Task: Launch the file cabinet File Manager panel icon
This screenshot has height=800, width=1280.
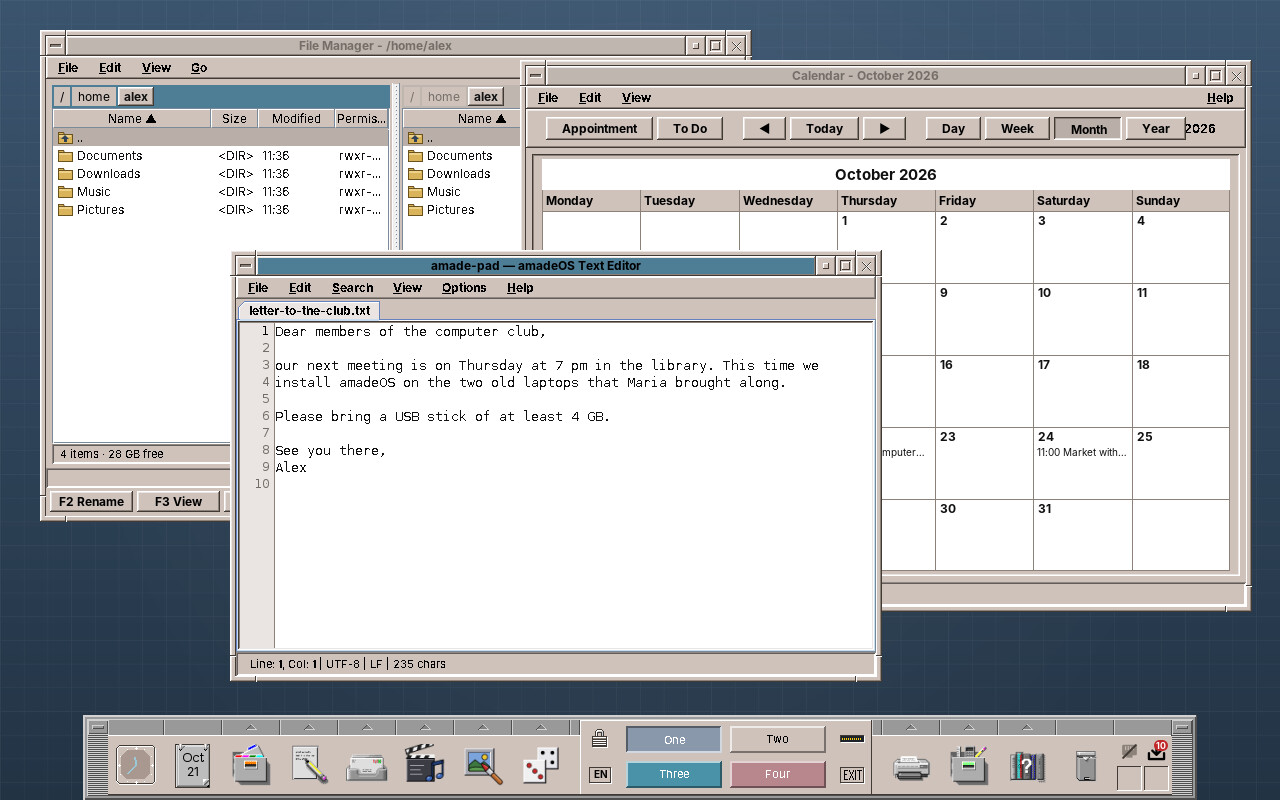Action: click(x=250, y=765)
